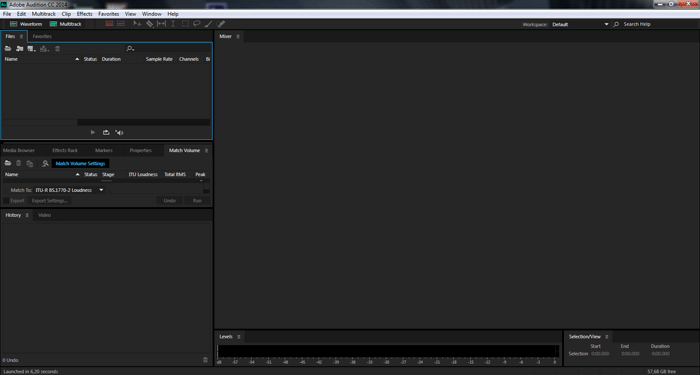
Task: Open the Files panel search filter dropdown
Action: pyautogui.click(x=130, y=49)
